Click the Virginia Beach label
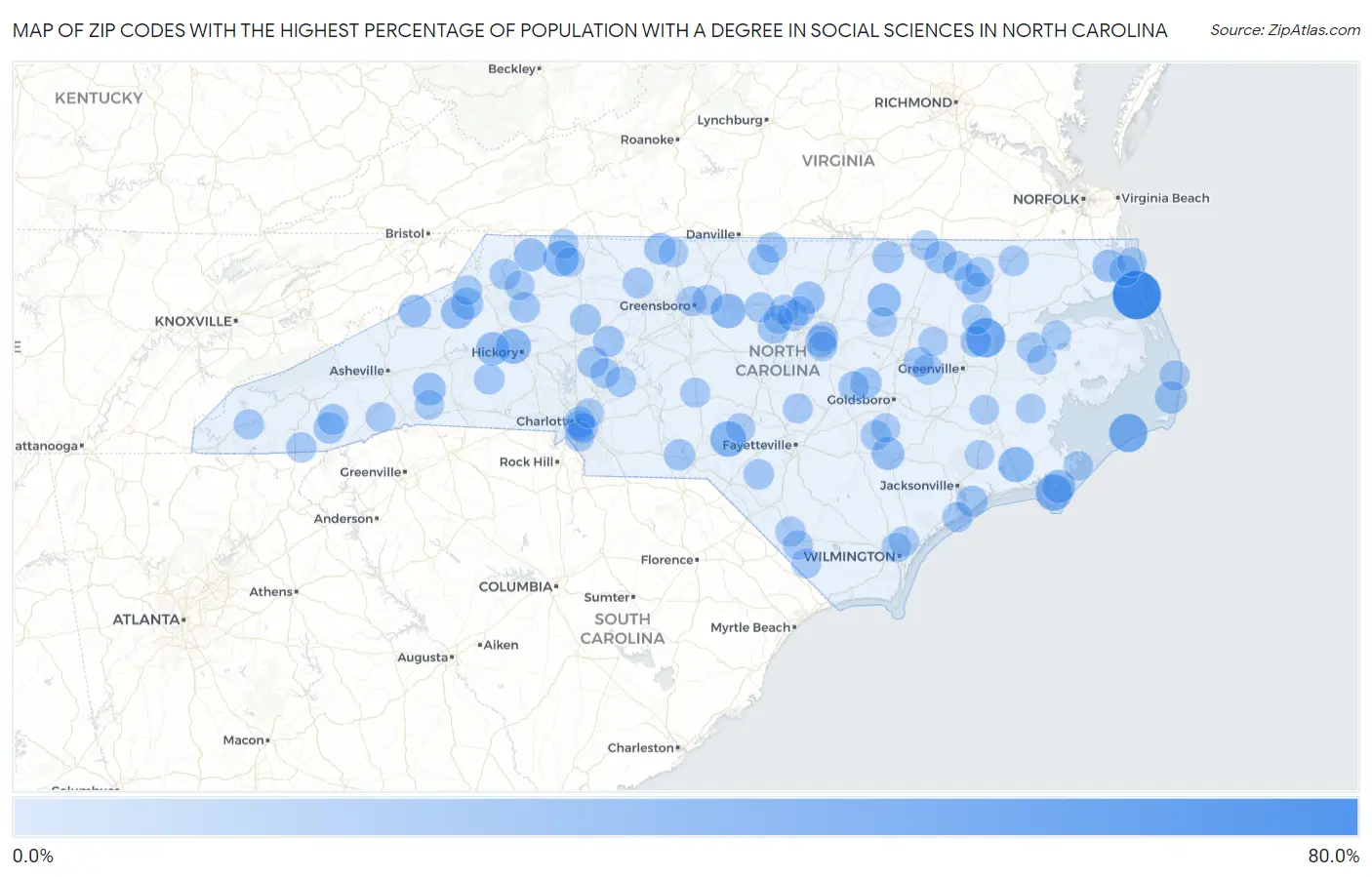The image size is (1372, 877). click(x=1165, y=198)
